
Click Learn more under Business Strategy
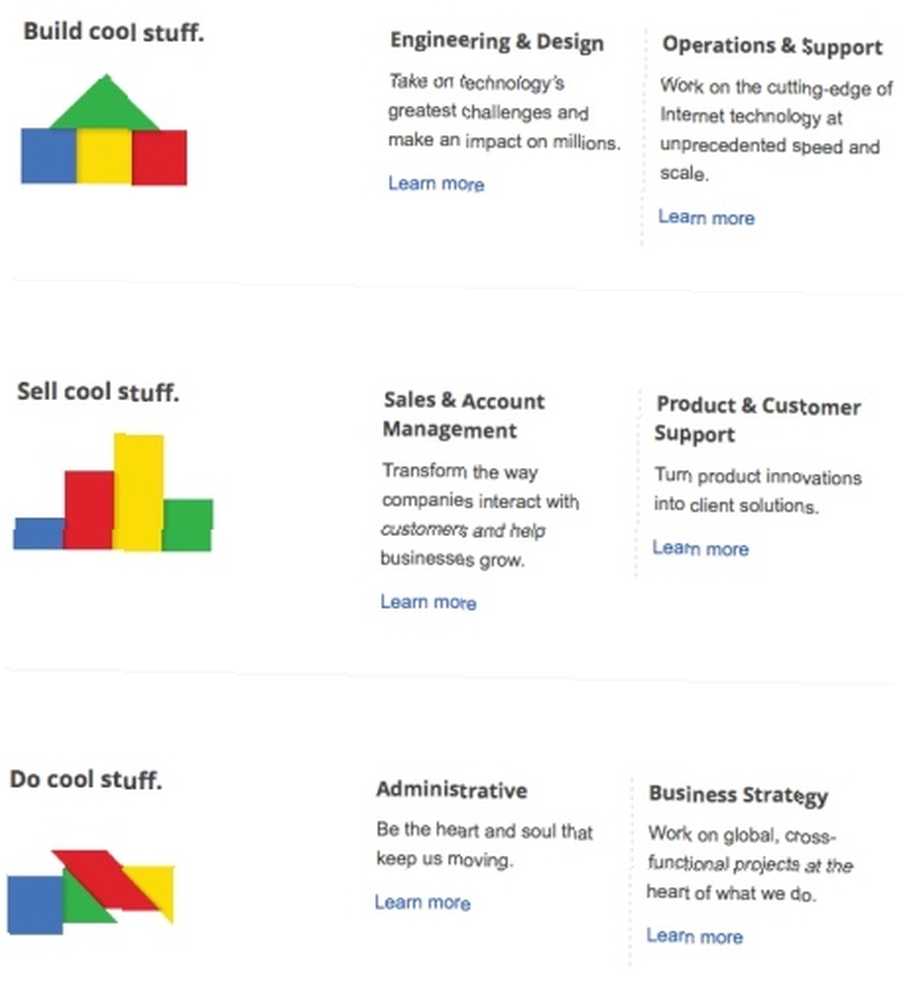695,936
